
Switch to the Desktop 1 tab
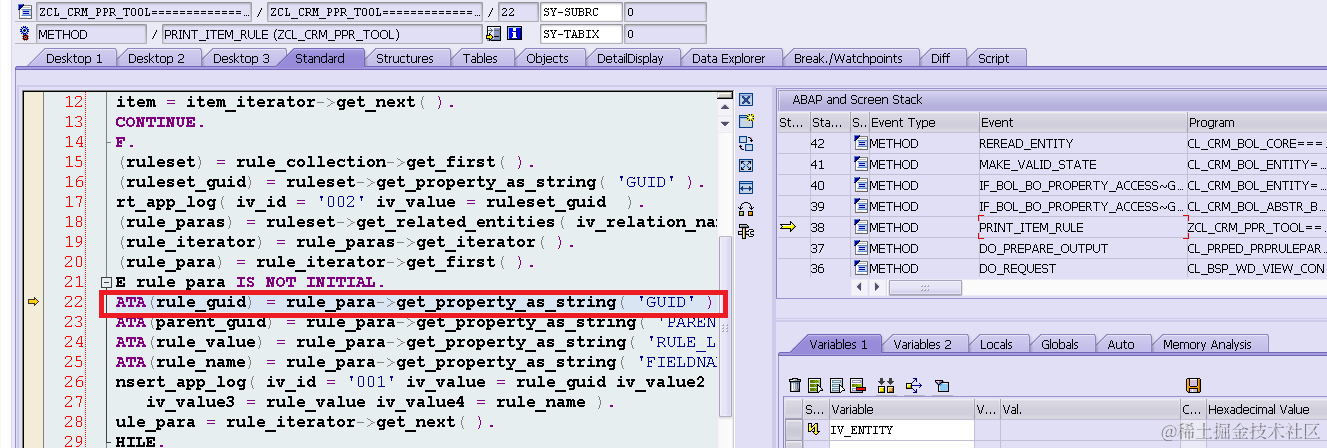[x=74, y=58]
